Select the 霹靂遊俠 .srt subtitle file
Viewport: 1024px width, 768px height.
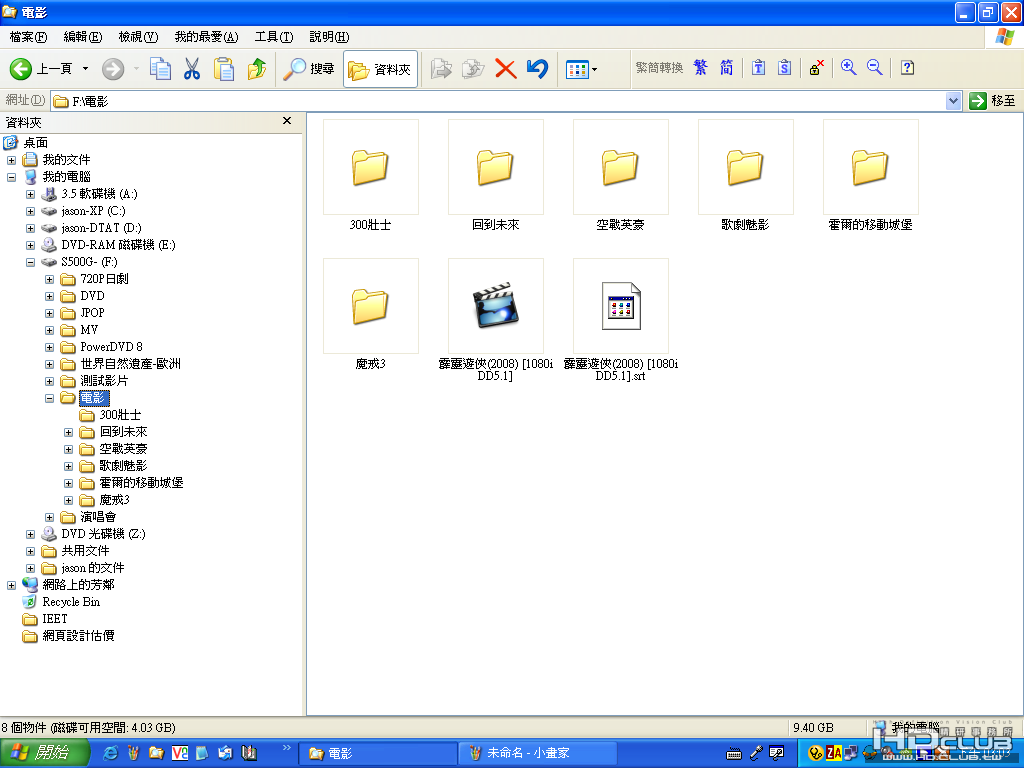(x=620, y=306)
